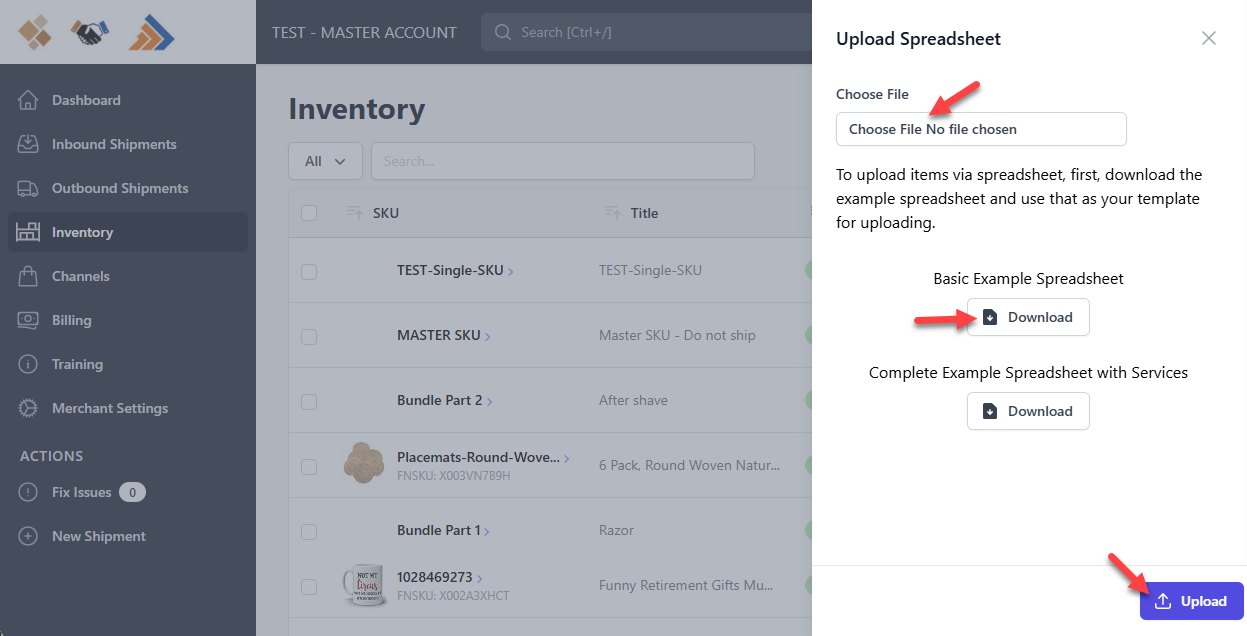Click the Upload button
The image size is (1247, 636).
1192,601
